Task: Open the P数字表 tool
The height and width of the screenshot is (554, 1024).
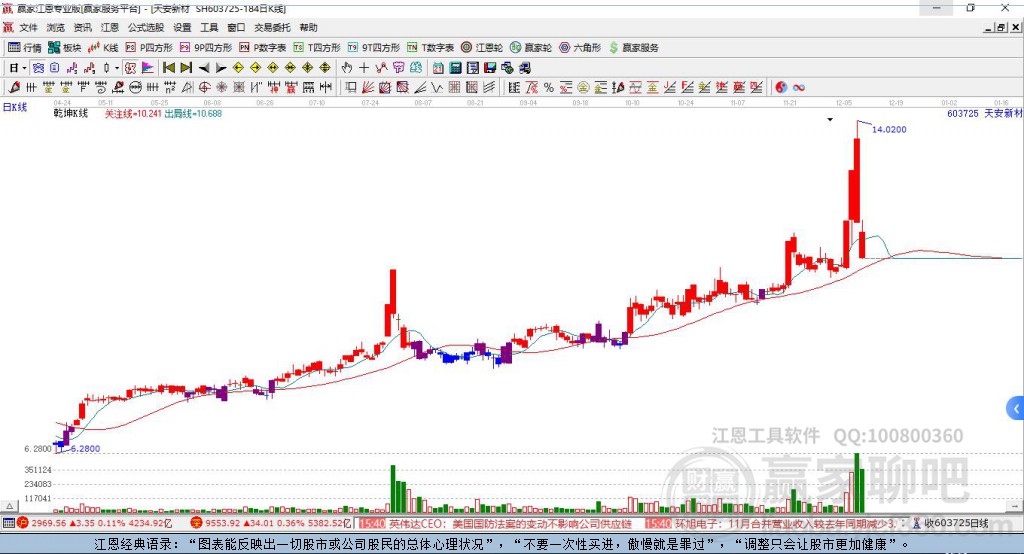Action: pos(263,48)
